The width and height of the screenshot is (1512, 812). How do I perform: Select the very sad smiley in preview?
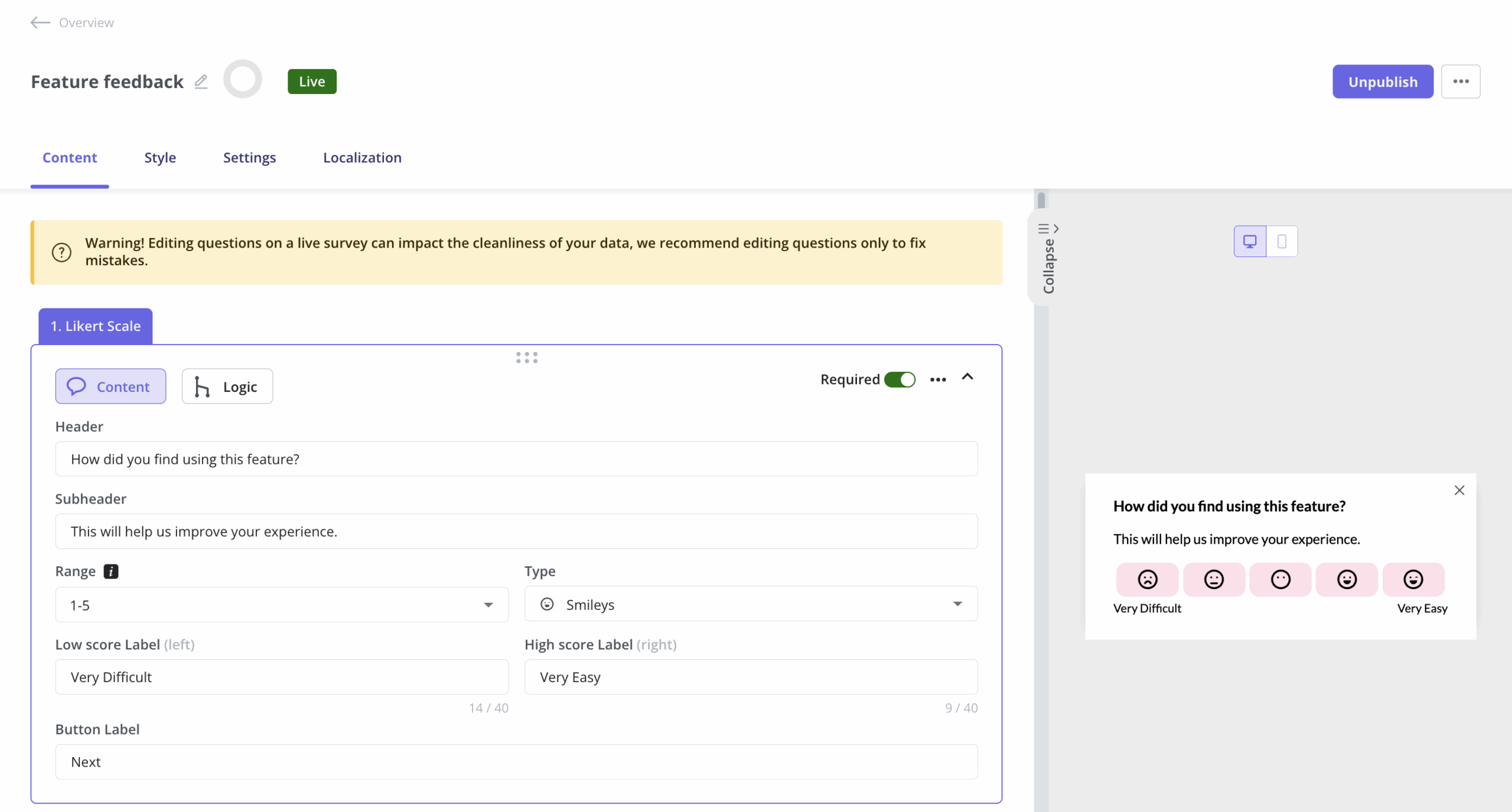1147,579
